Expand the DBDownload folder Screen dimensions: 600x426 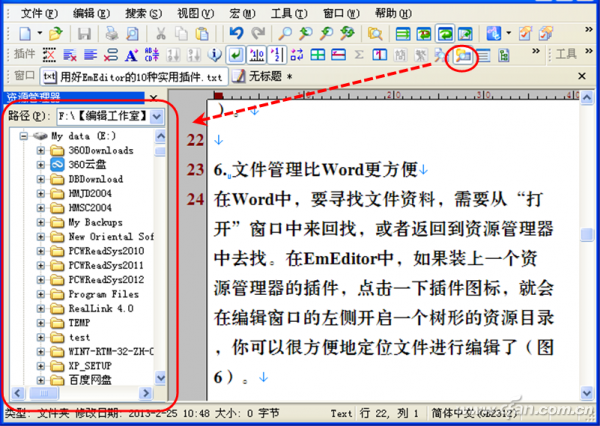(x=41, y=179)
